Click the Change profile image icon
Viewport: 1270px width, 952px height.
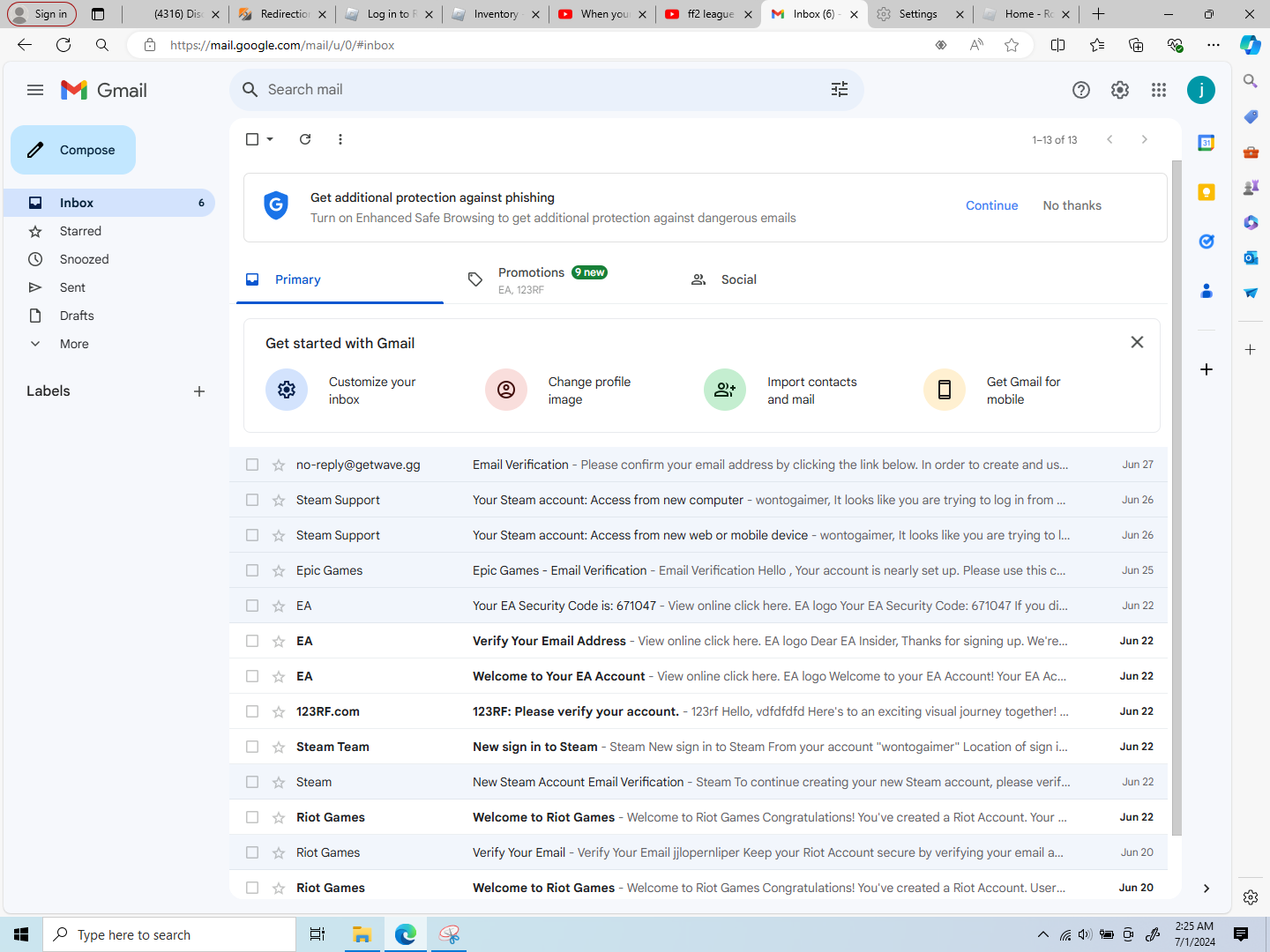pos(506,390)
